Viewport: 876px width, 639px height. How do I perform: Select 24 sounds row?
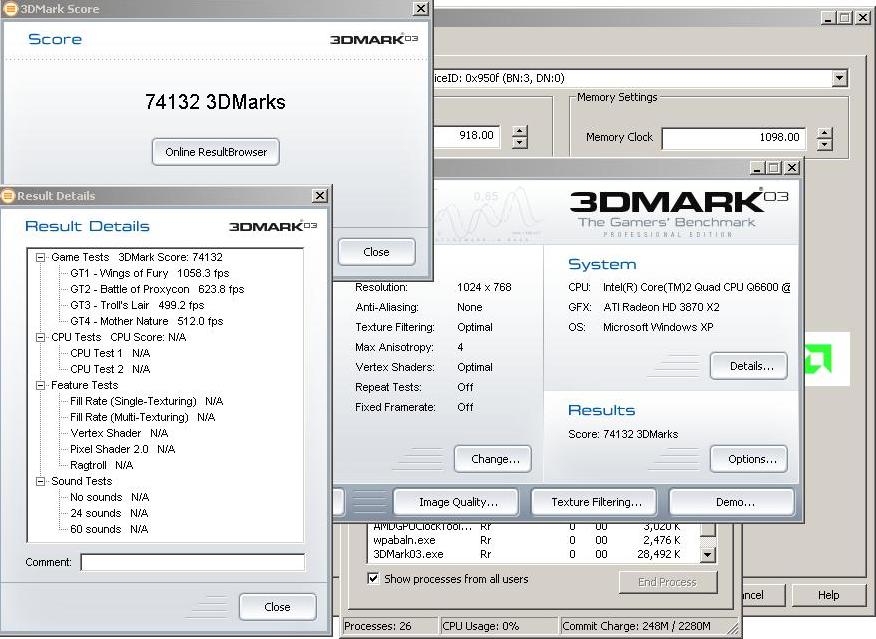(x=109, y=513)
